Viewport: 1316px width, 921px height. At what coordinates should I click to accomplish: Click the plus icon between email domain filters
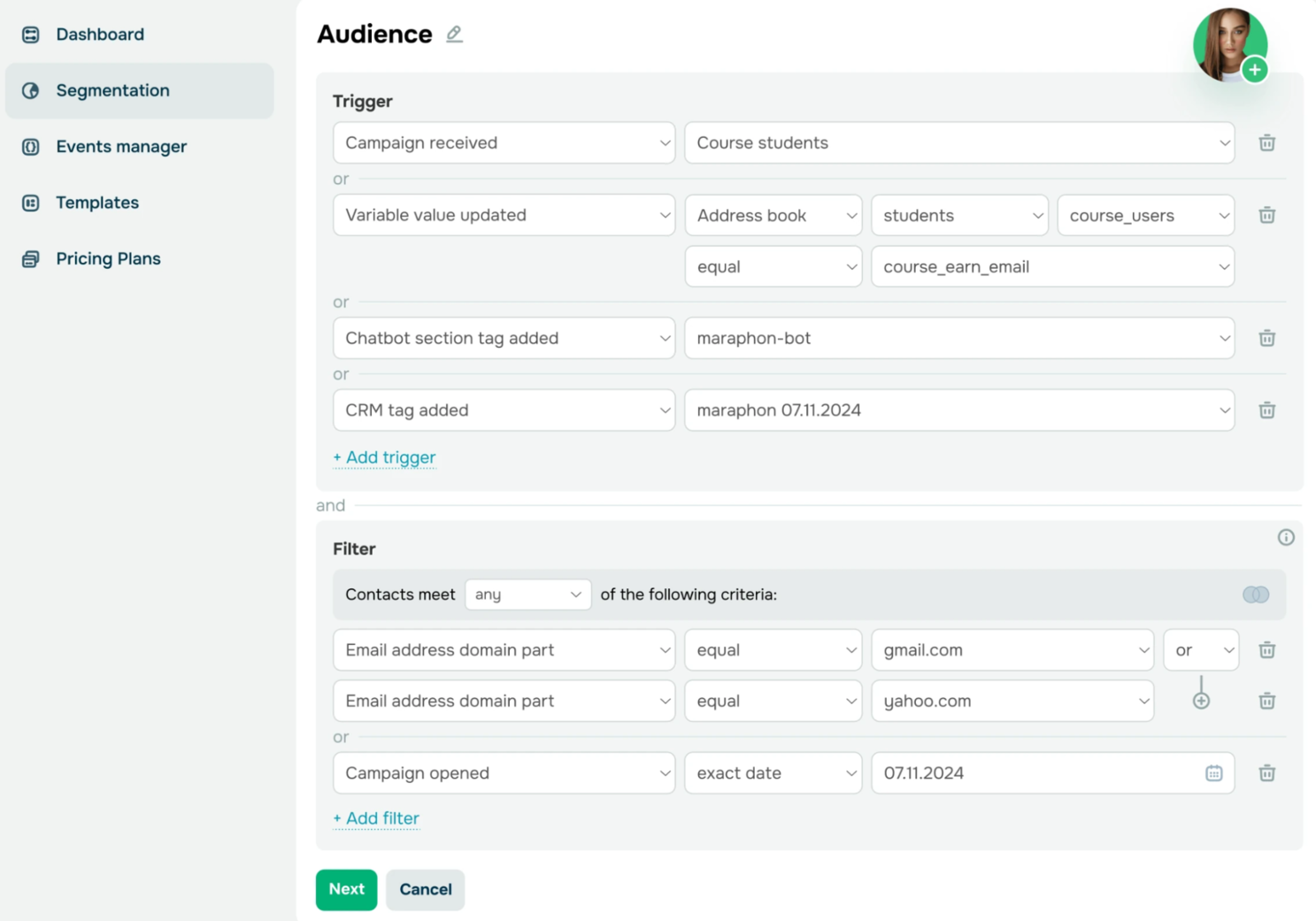tap(1201, 699)
